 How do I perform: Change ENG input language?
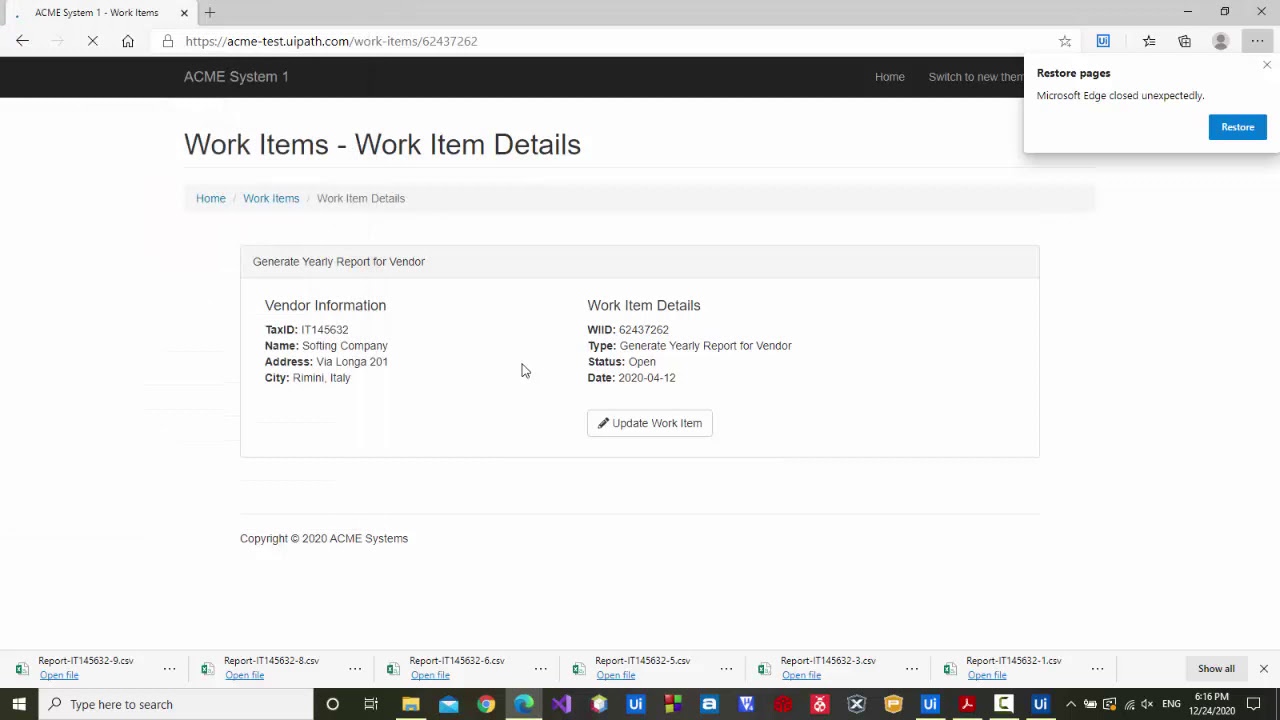(1171, 704)
